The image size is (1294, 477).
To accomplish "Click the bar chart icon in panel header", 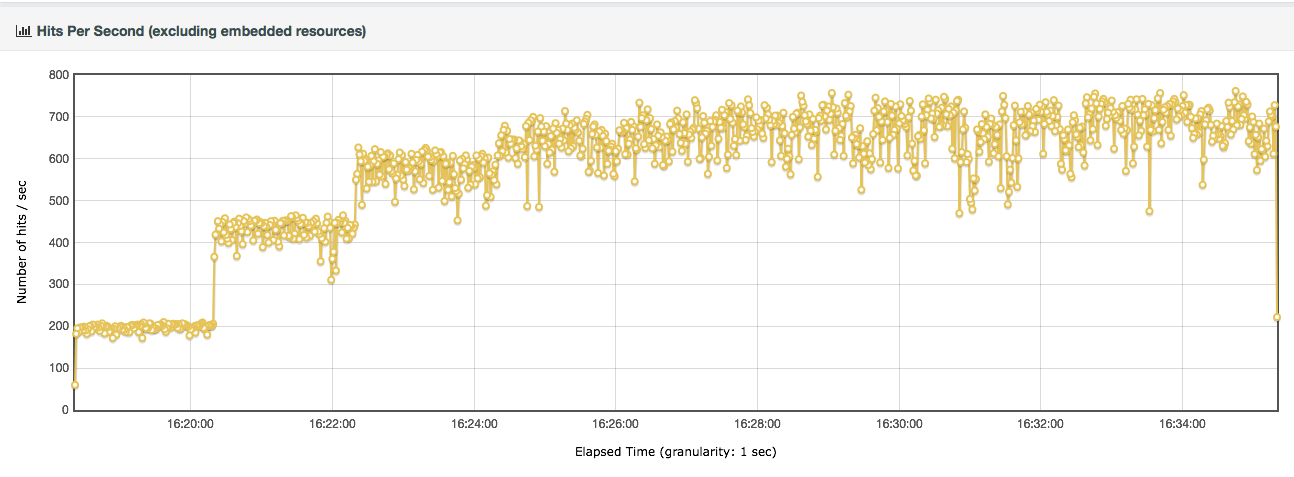I will point(23,31).
